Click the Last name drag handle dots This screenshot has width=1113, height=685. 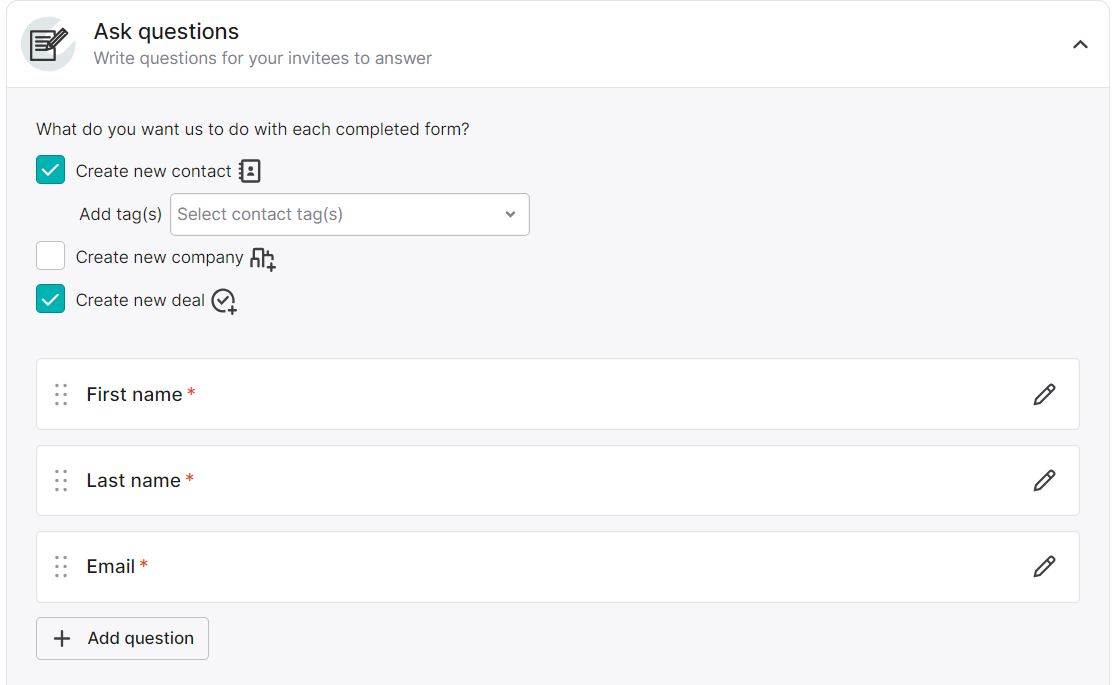61,481
